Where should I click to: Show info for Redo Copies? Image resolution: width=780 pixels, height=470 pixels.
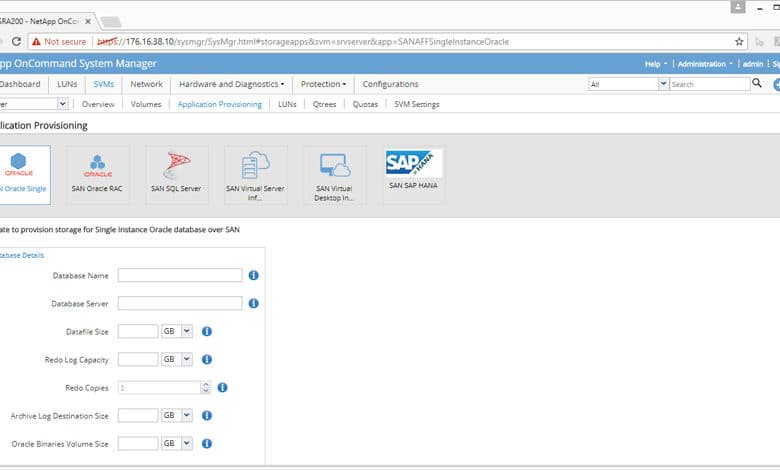pyautogui.click(x=222, y=387)
